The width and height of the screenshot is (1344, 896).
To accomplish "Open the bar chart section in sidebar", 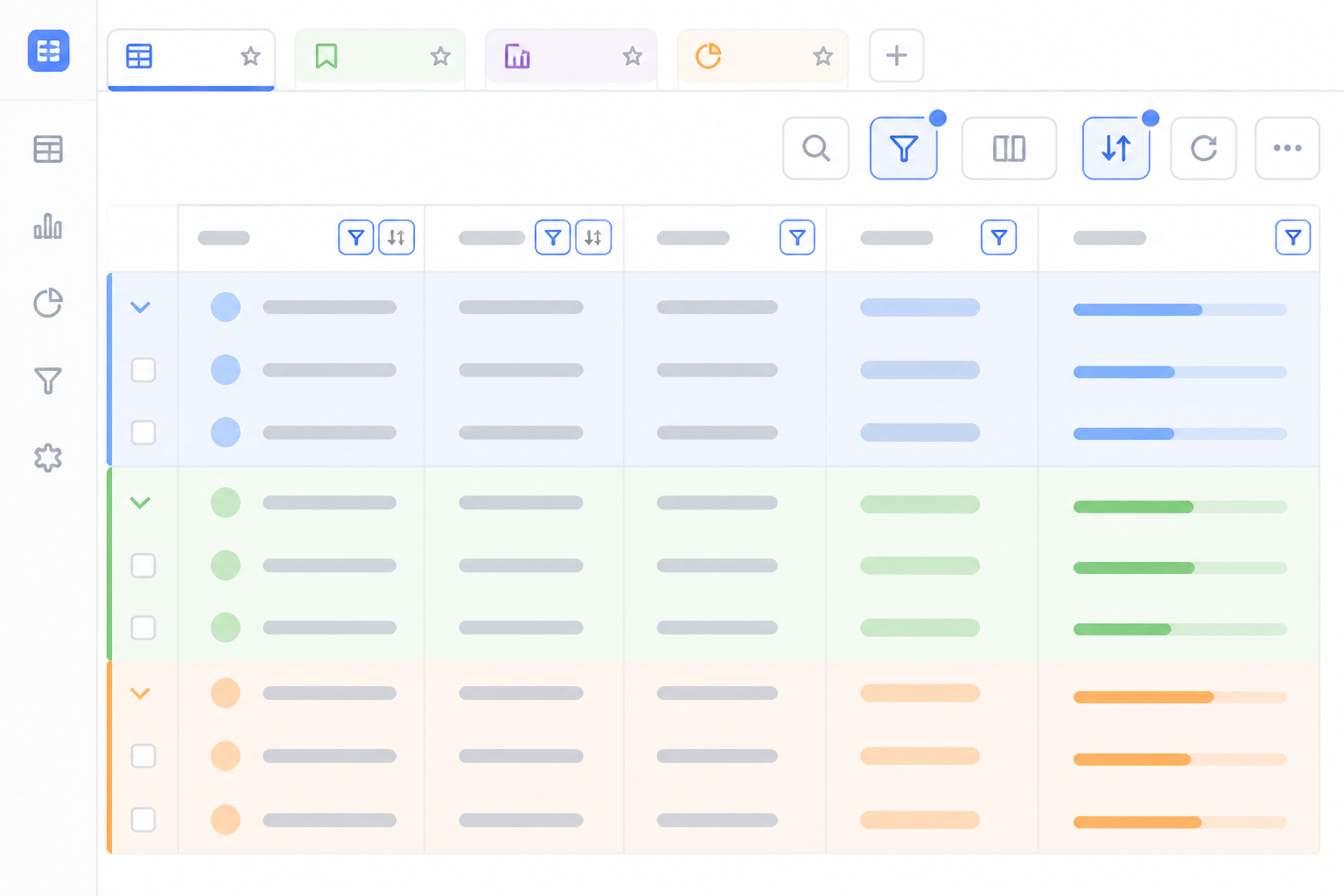I will pyautogui.click(x=48, y=226).
